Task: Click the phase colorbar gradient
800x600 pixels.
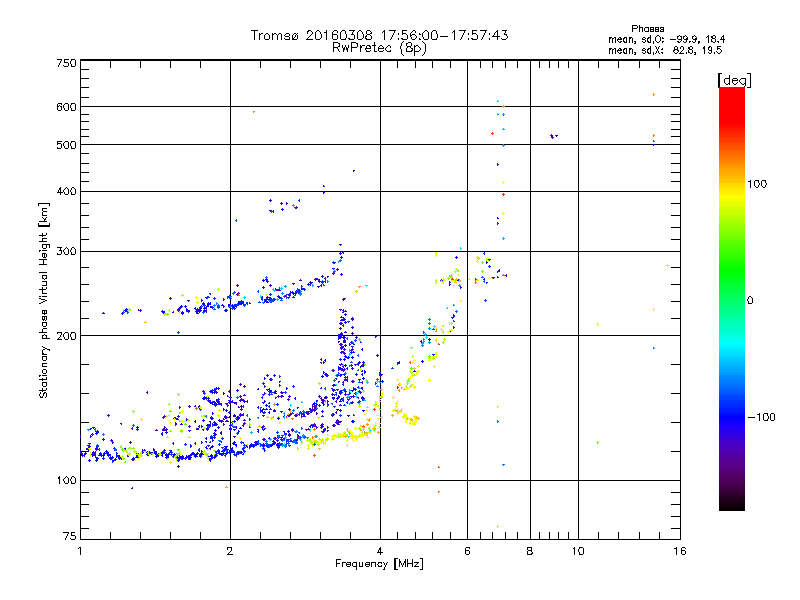Action: coord(732,299)
